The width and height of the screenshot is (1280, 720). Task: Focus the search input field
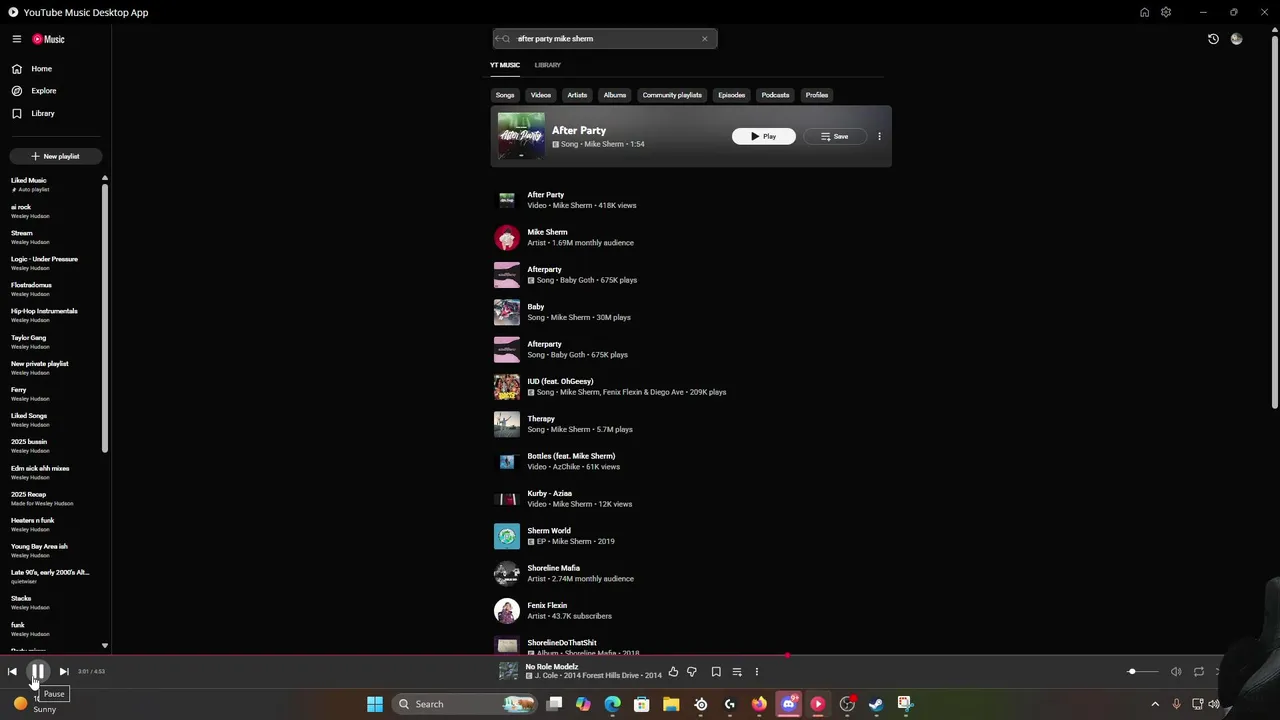[605, 39]
